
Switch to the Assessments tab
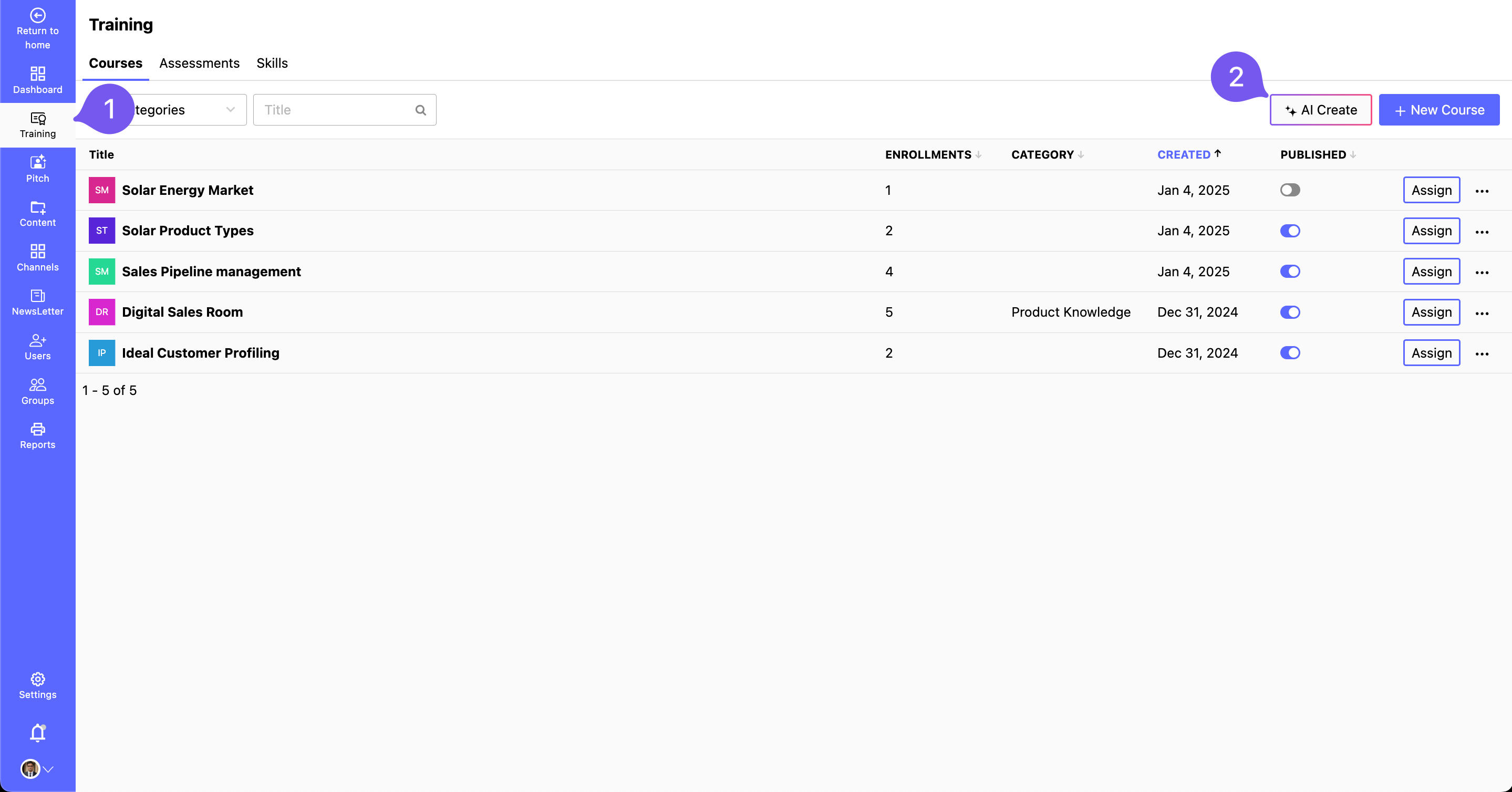tap(199, 63)
